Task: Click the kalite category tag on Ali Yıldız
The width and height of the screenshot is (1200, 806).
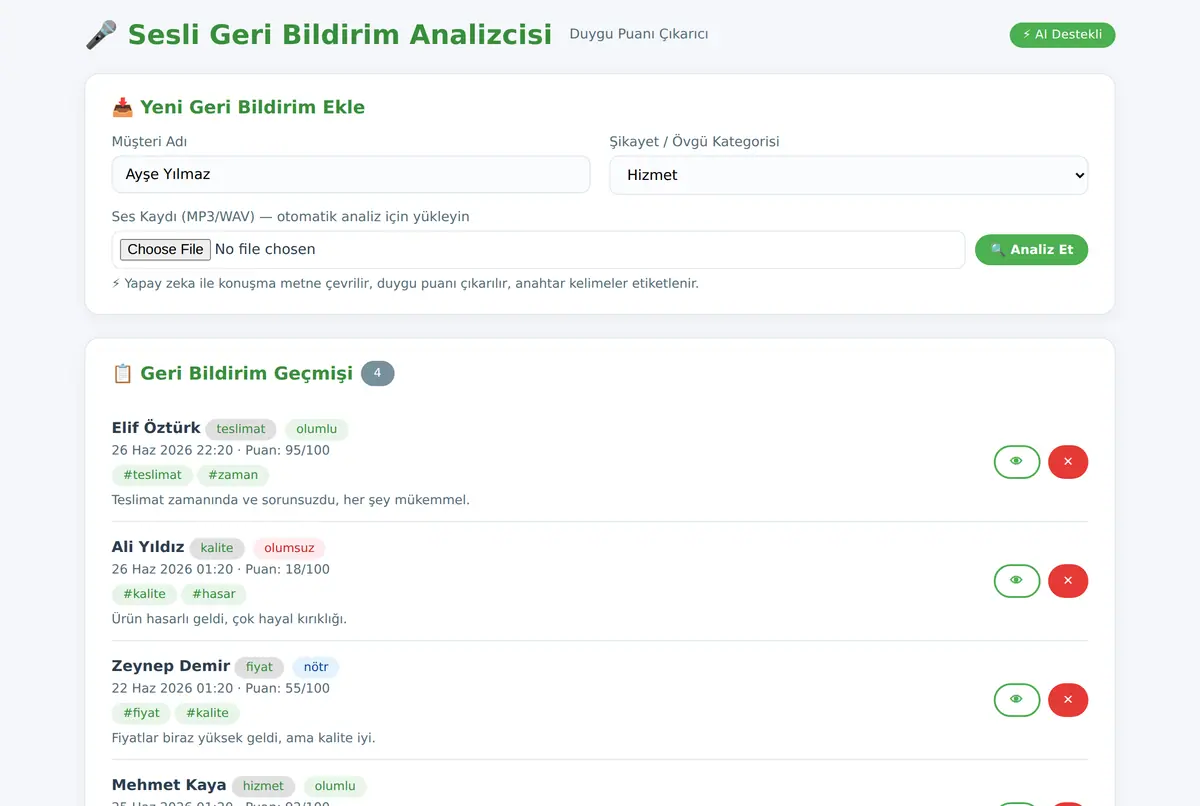Action: (217, 548)
